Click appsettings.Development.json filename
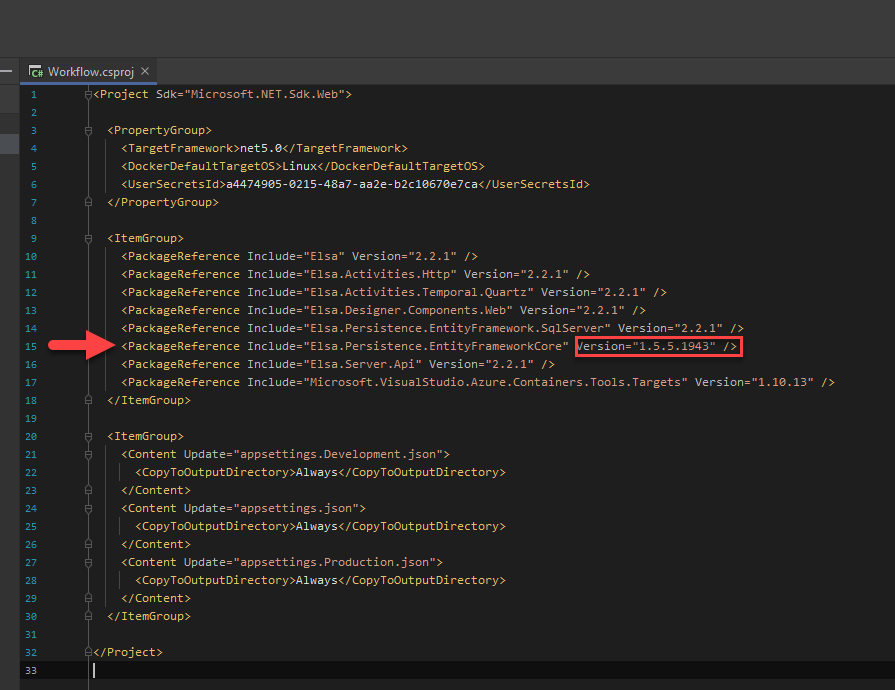Image resolution: width=895 pixels, height=690 pixels. pos(338,454)
